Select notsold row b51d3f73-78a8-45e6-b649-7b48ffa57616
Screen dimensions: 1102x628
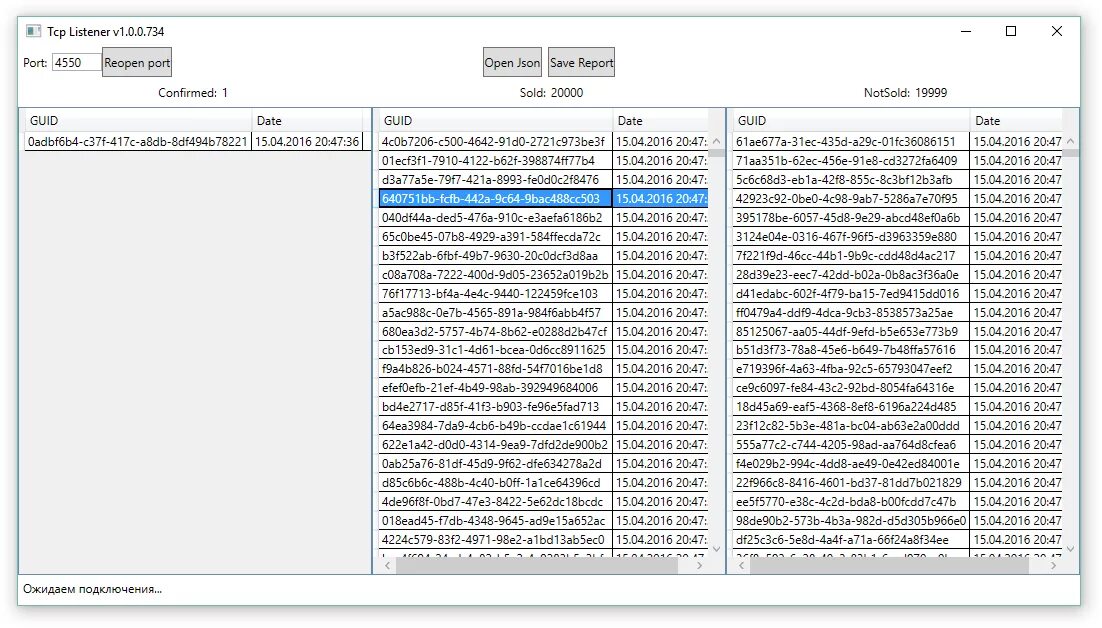point(898,349)
